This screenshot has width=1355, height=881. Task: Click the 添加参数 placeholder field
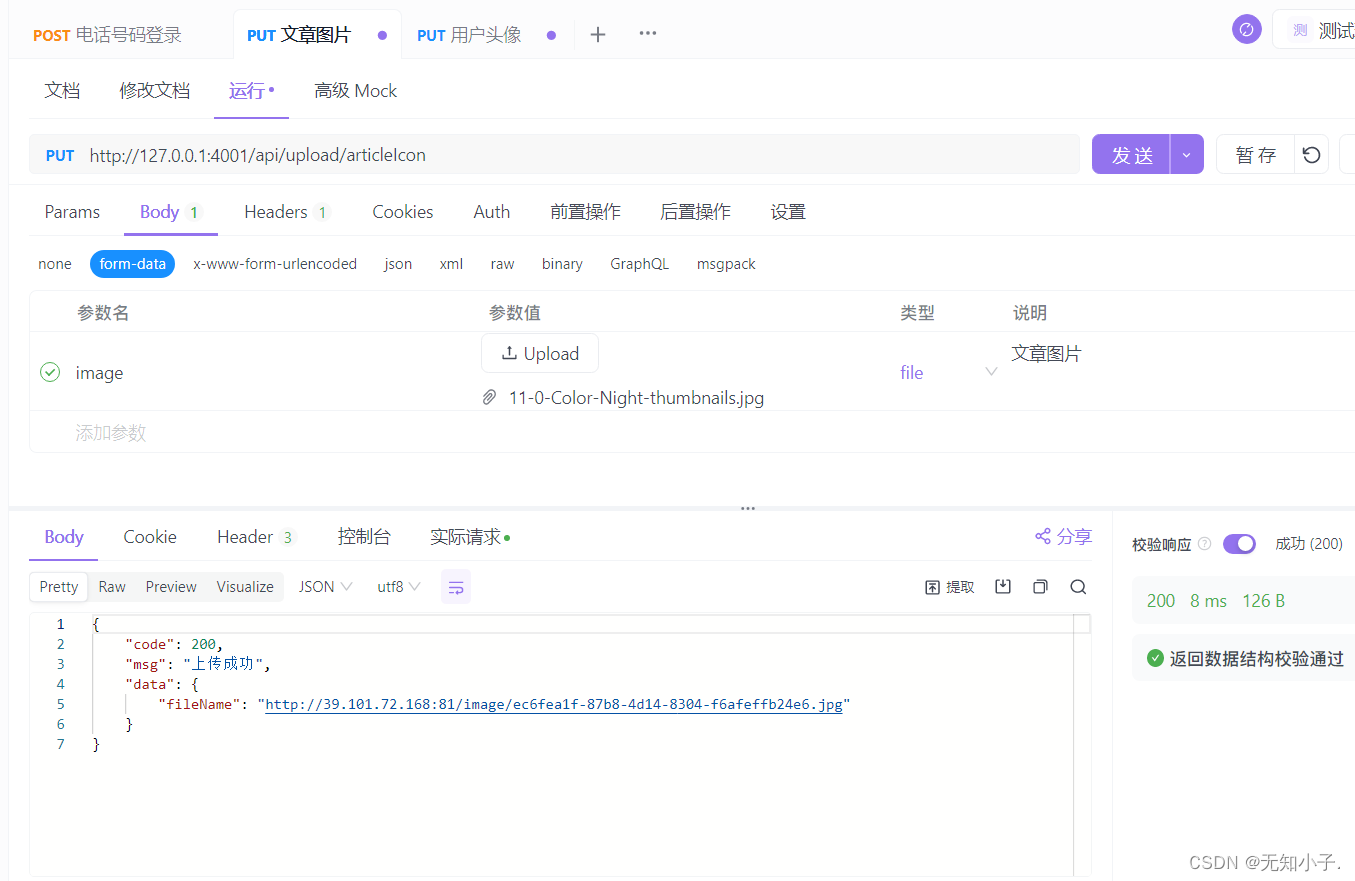coord(111,432)
